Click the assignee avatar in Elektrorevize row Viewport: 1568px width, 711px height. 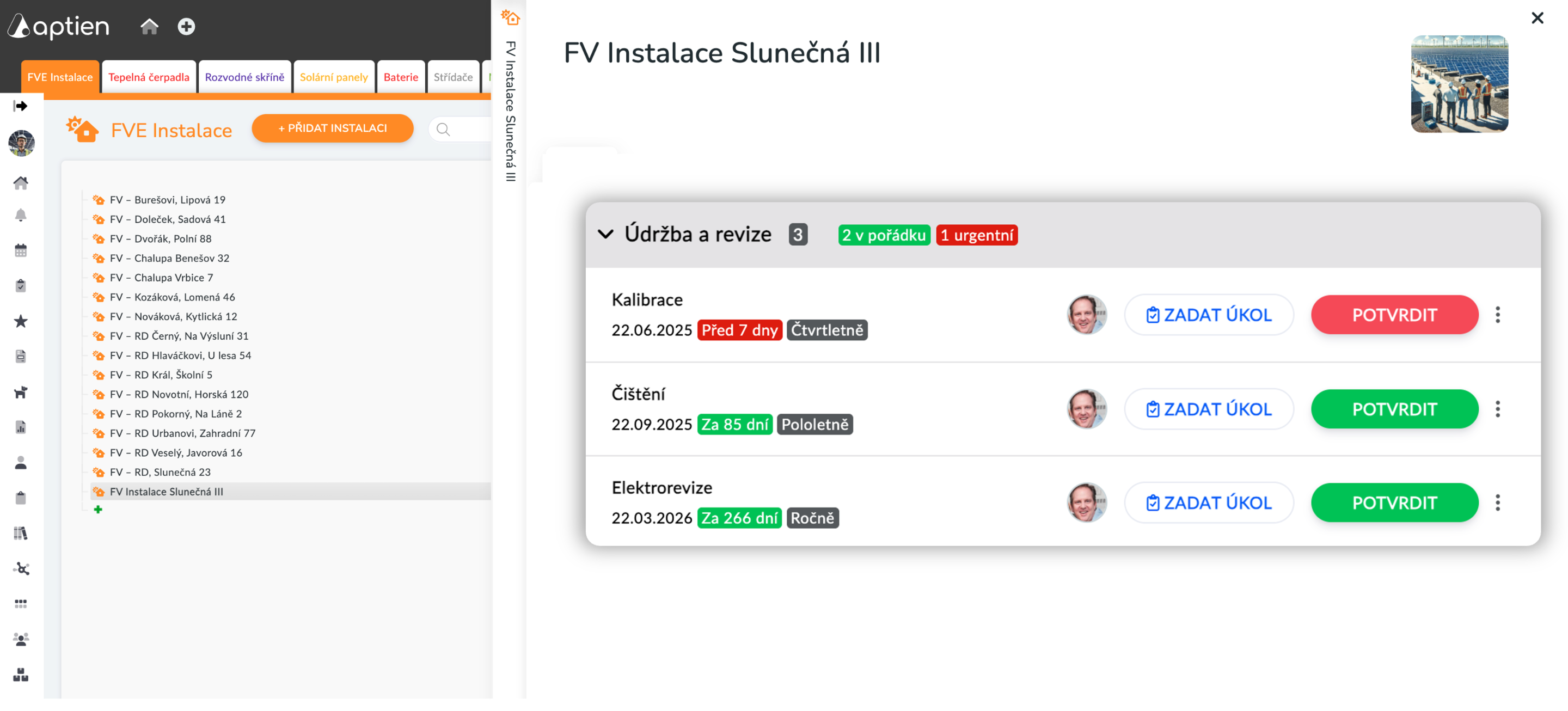(x=1087, y=503)
